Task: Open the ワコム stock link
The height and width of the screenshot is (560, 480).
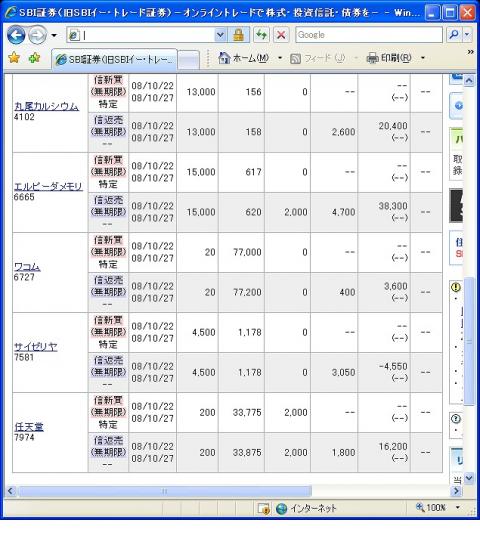Action: [x=27, y=266]
